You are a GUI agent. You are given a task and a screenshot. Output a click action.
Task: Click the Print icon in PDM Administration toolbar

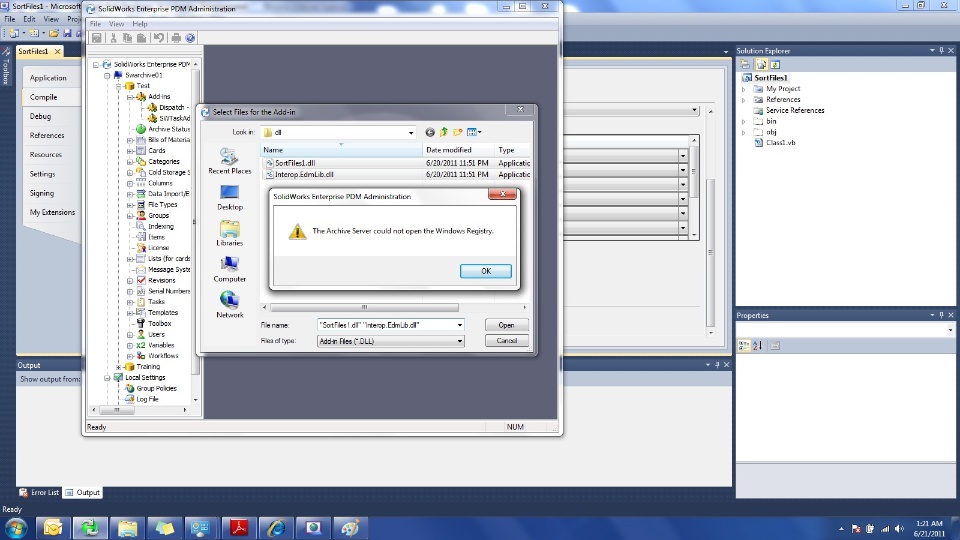tap(176, 38)
